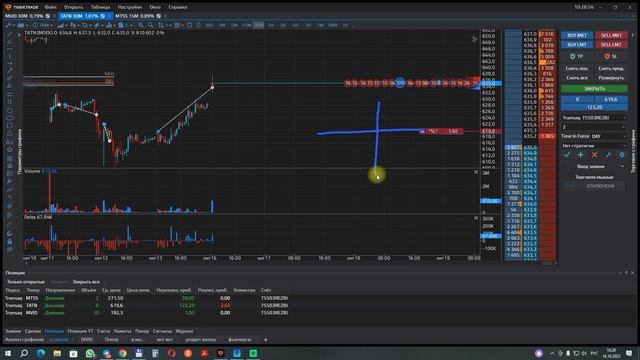This screenshot has height=360, width=640.
Task: Toggle link checkbox on TATN 30M tab
Action: 103,16
